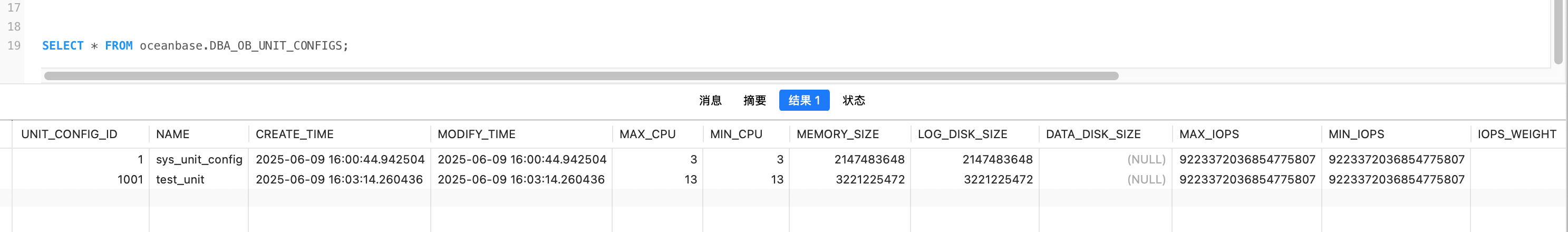Image resolution: width=1568 pixels, height=232 pixels.
Task: Click the horizontal scrollbar of the SQL editor
Action: 580,76
